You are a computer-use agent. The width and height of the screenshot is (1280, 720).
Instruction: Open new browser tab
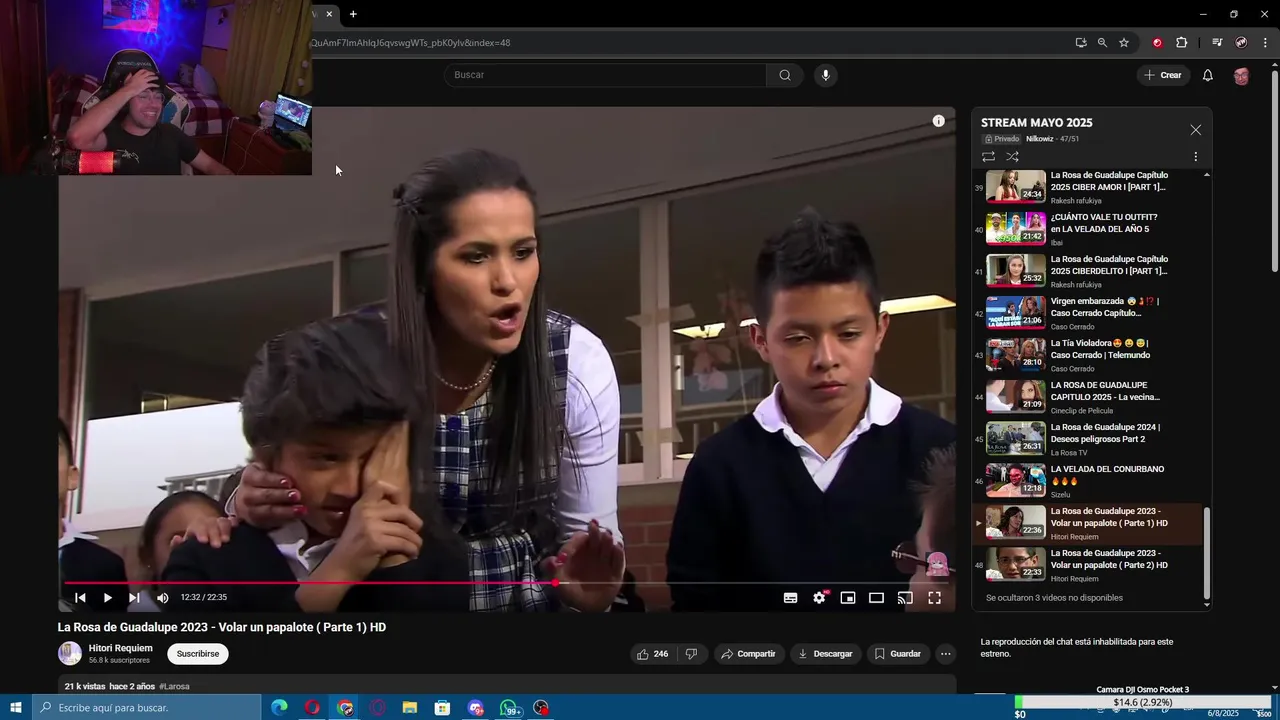pyautogui.click(x=353, y=14)
